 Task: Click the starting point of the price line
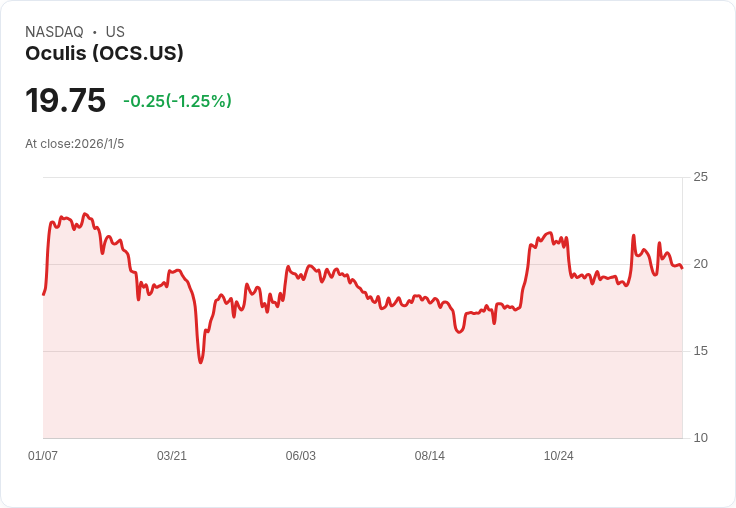43,294
